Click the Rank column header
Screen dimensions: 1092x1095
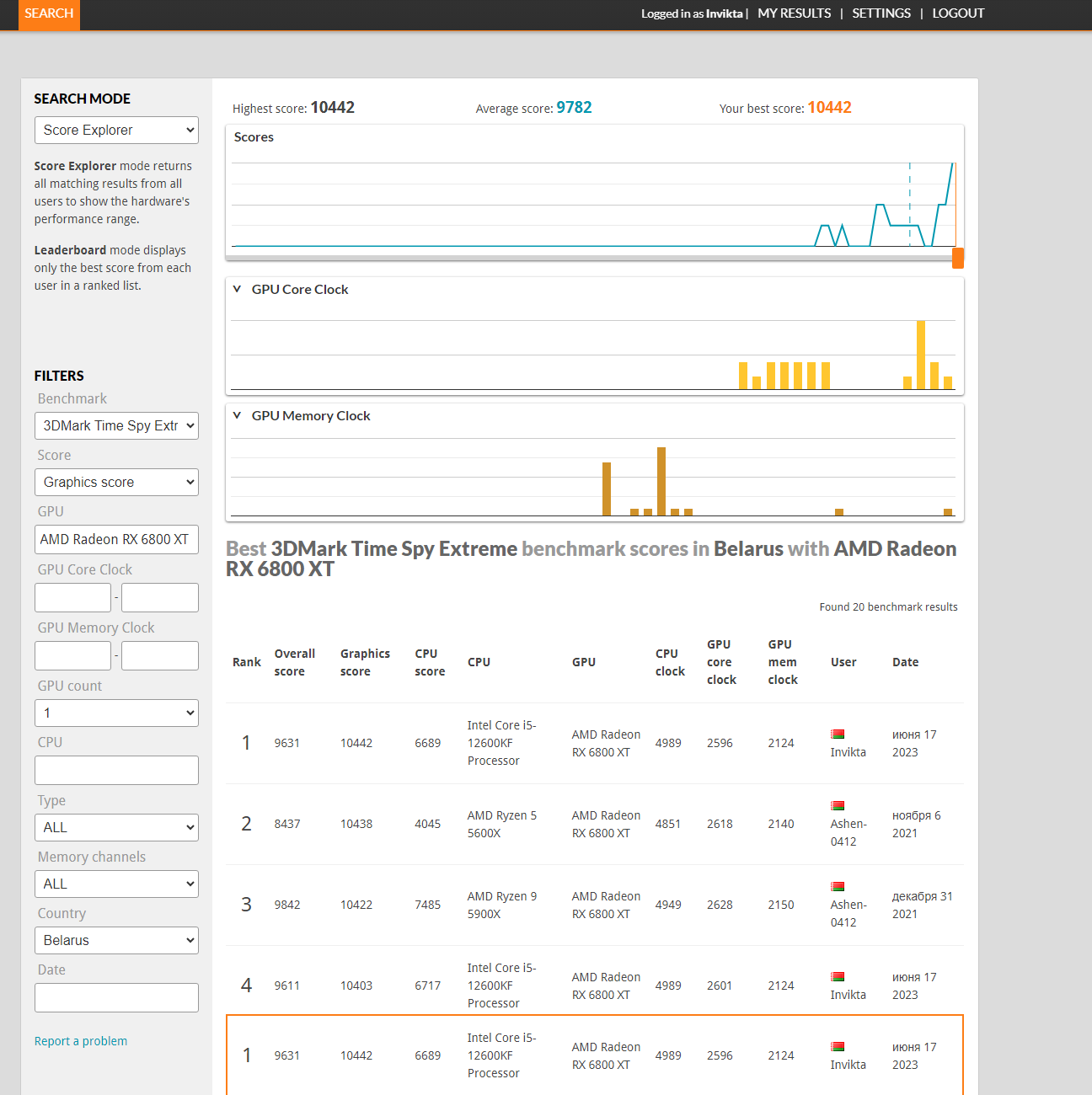click(x=247, y=662)
